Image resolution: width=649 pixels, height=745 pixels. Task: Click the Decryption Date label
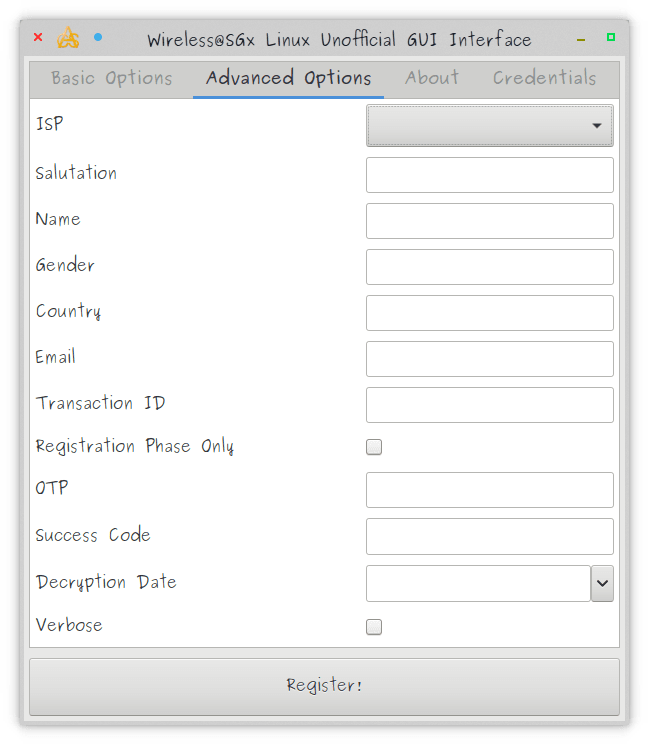coord(106,583)
